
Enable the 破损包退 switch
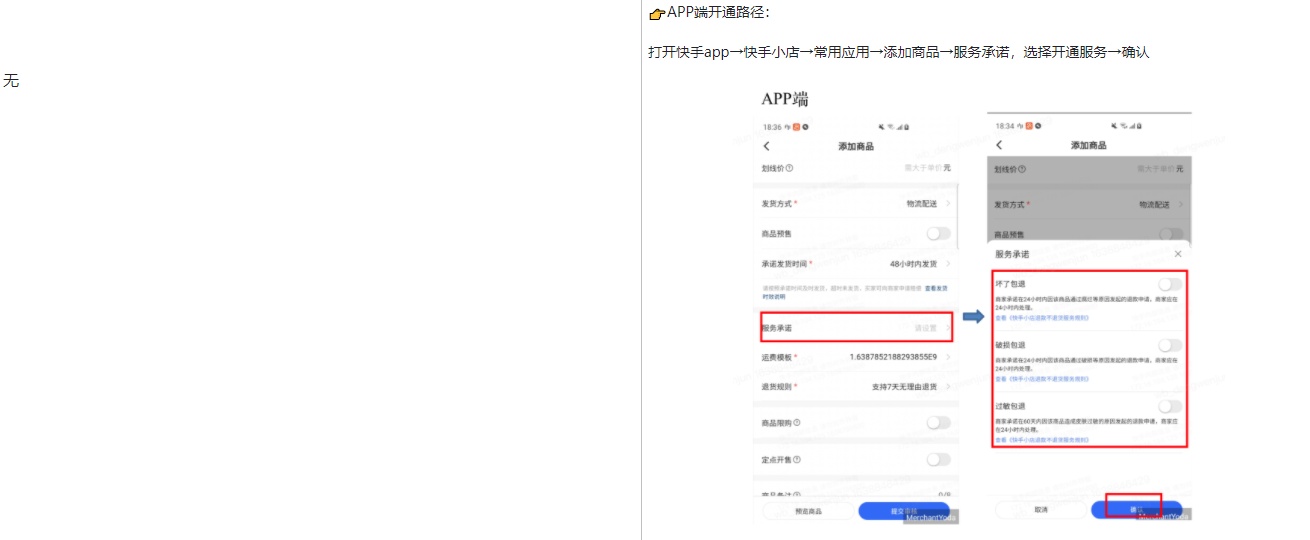click(x=1170, y=345)
